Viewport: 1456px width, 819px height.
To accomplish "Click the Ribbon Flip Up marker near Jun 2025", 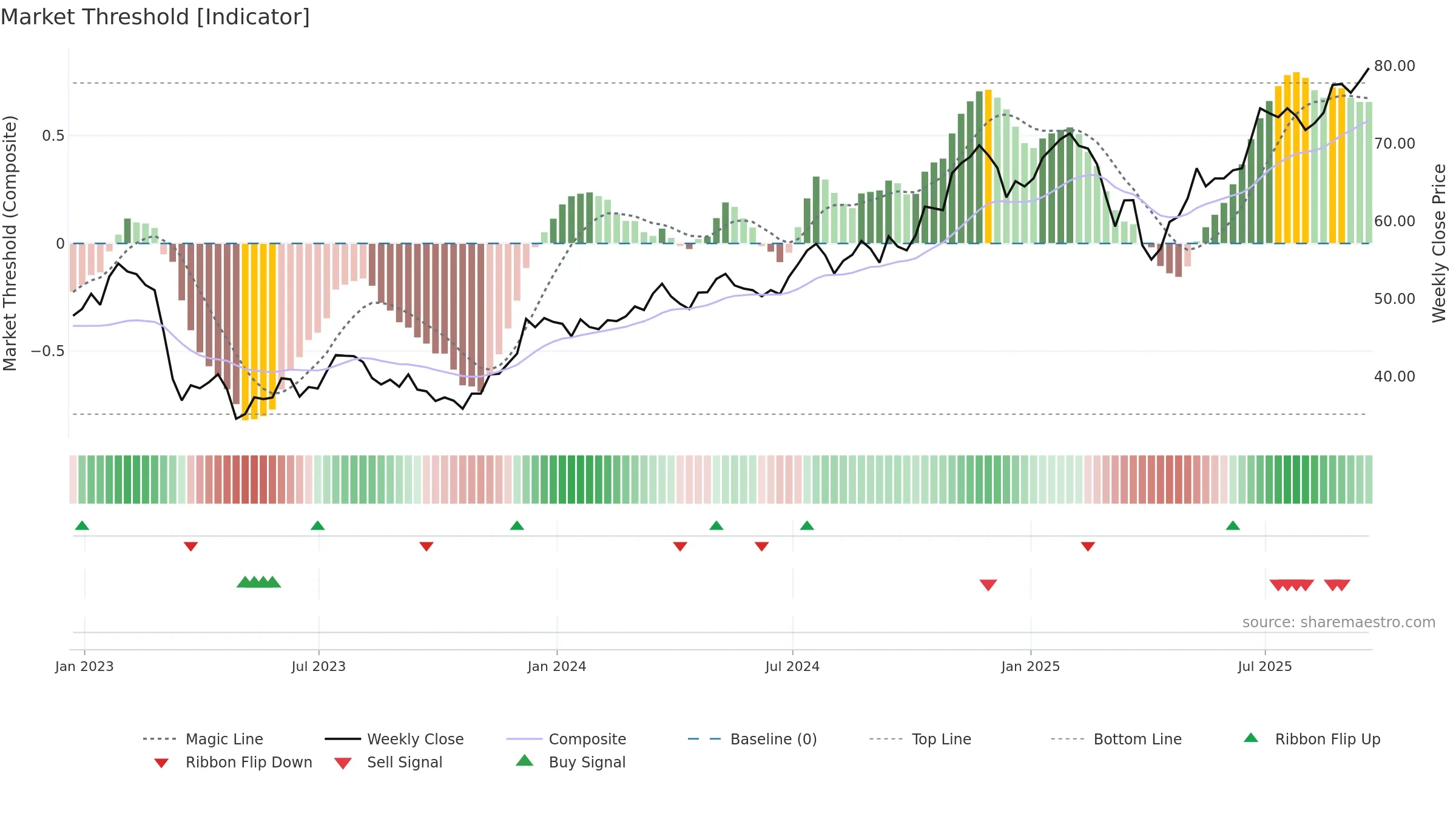I will pyautogui.click(x=1233, y=525).
